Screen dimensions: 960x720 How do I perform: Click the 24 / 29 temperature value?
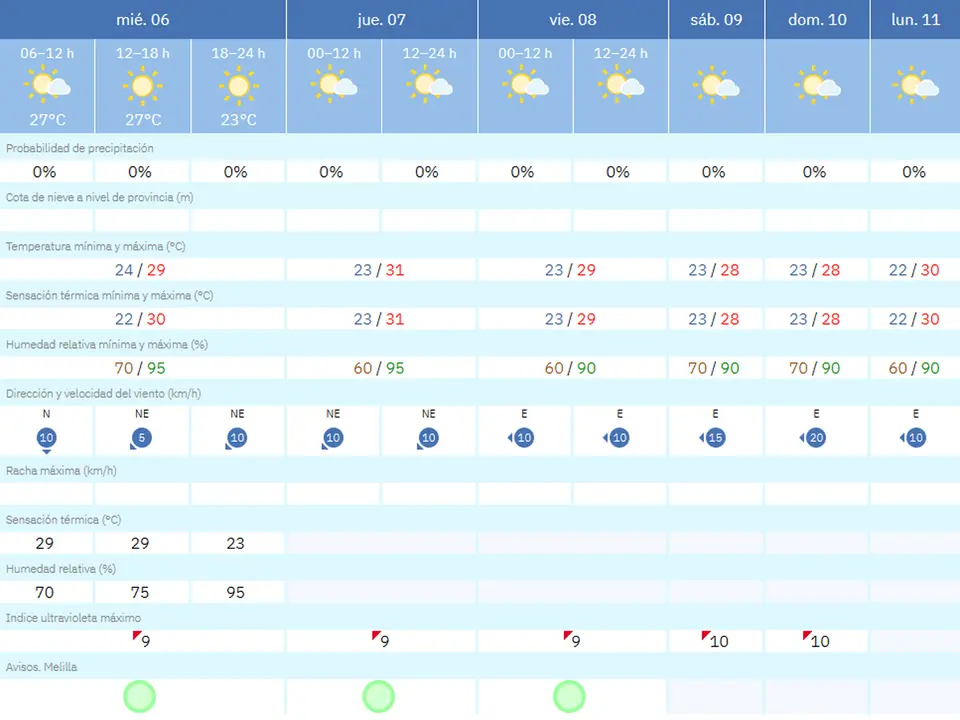[140, 270]
